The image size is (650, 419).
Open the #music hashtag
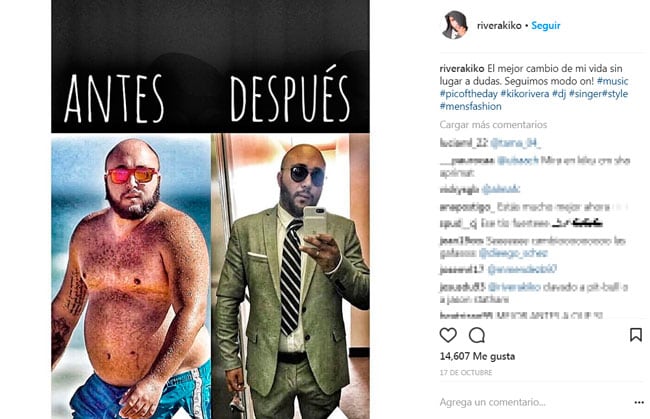point(612,81)
